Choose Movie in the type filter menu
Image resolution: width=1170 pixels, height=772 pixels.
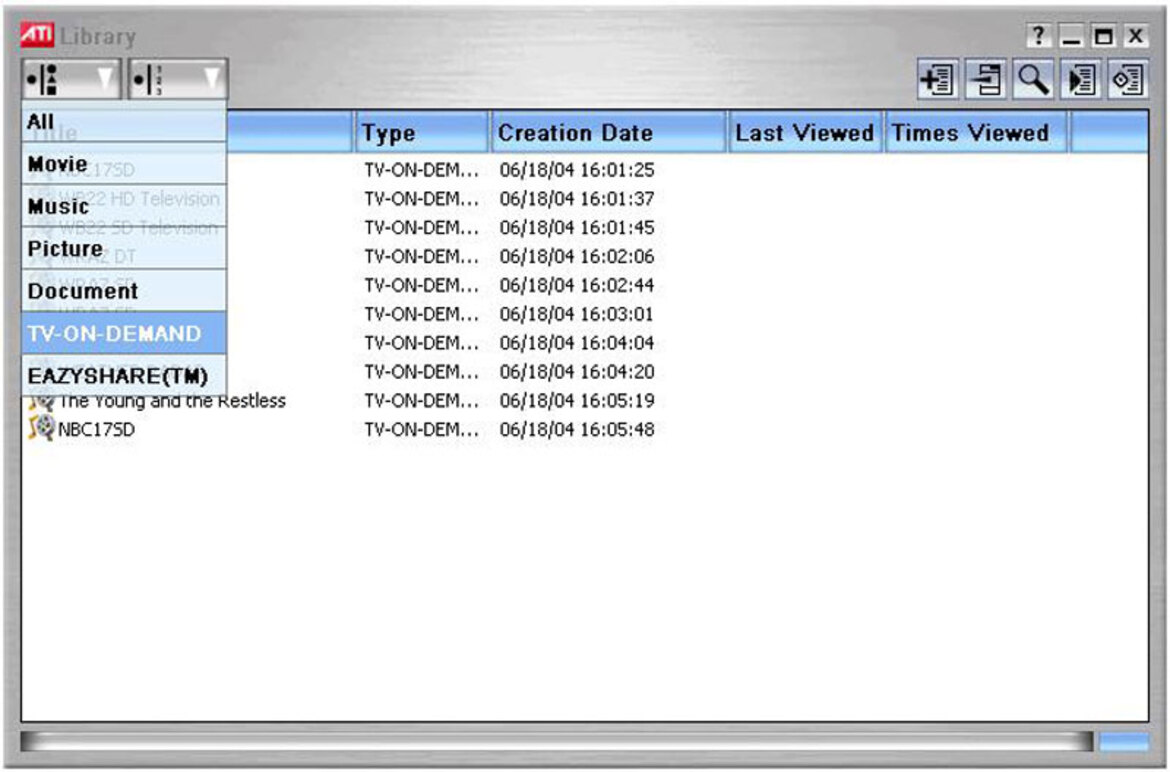pyautogui.click(x=125, y=163)
